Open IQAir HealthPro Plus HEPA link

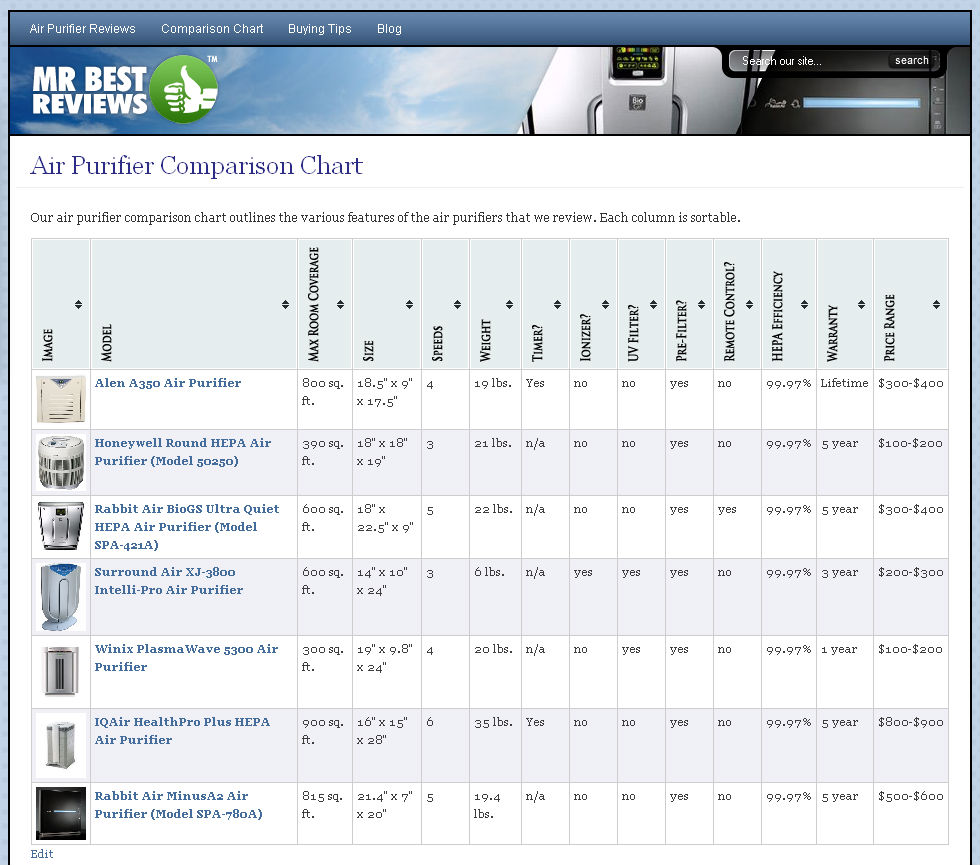pos(182,731)
